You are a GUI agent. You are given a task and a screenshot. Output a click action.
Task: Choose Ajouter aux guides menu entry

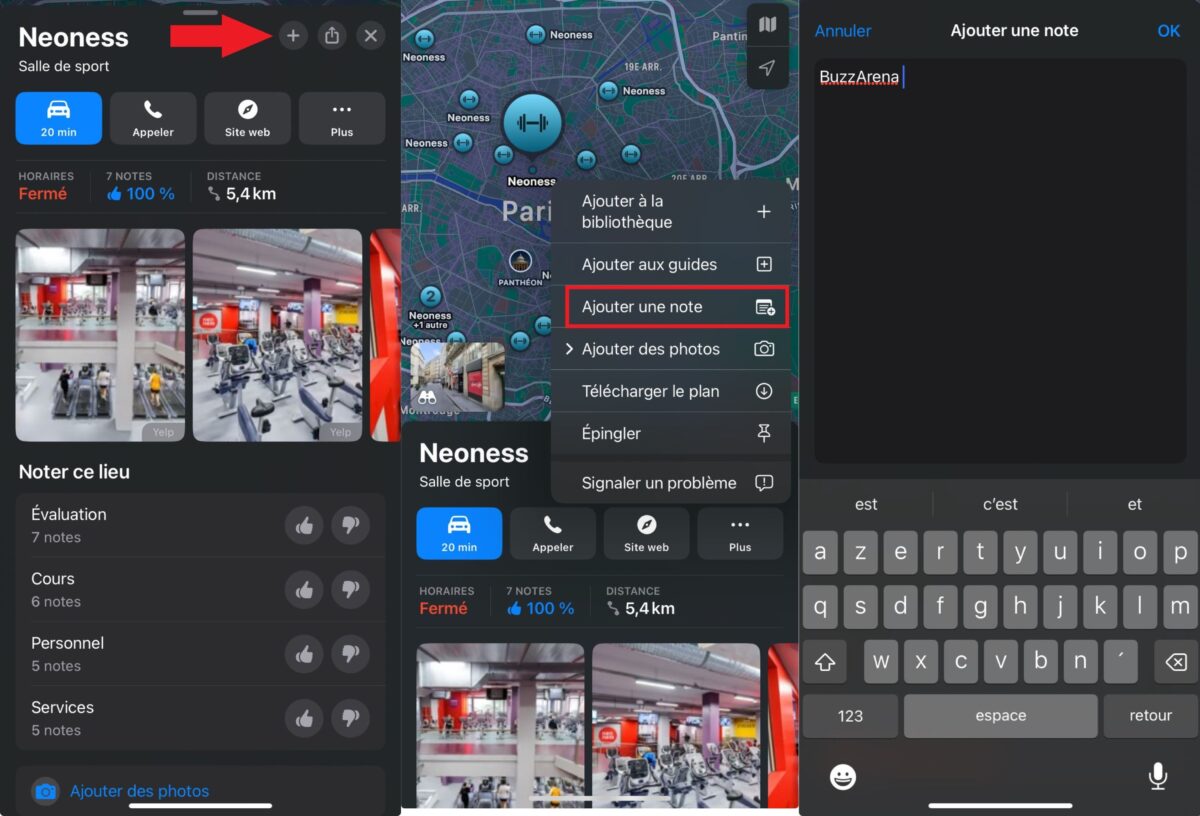click(671, 264)
